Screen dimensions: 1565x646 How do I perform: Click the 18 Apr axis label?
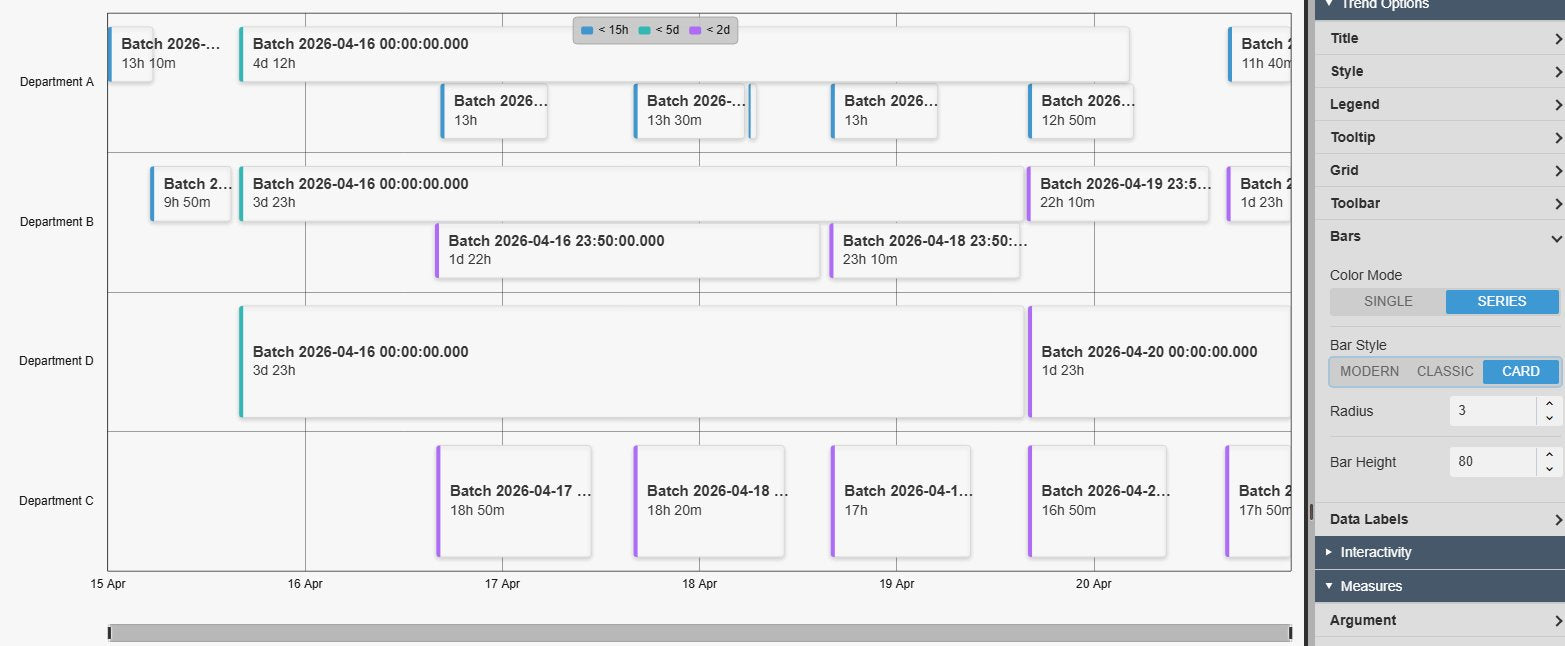700,583
